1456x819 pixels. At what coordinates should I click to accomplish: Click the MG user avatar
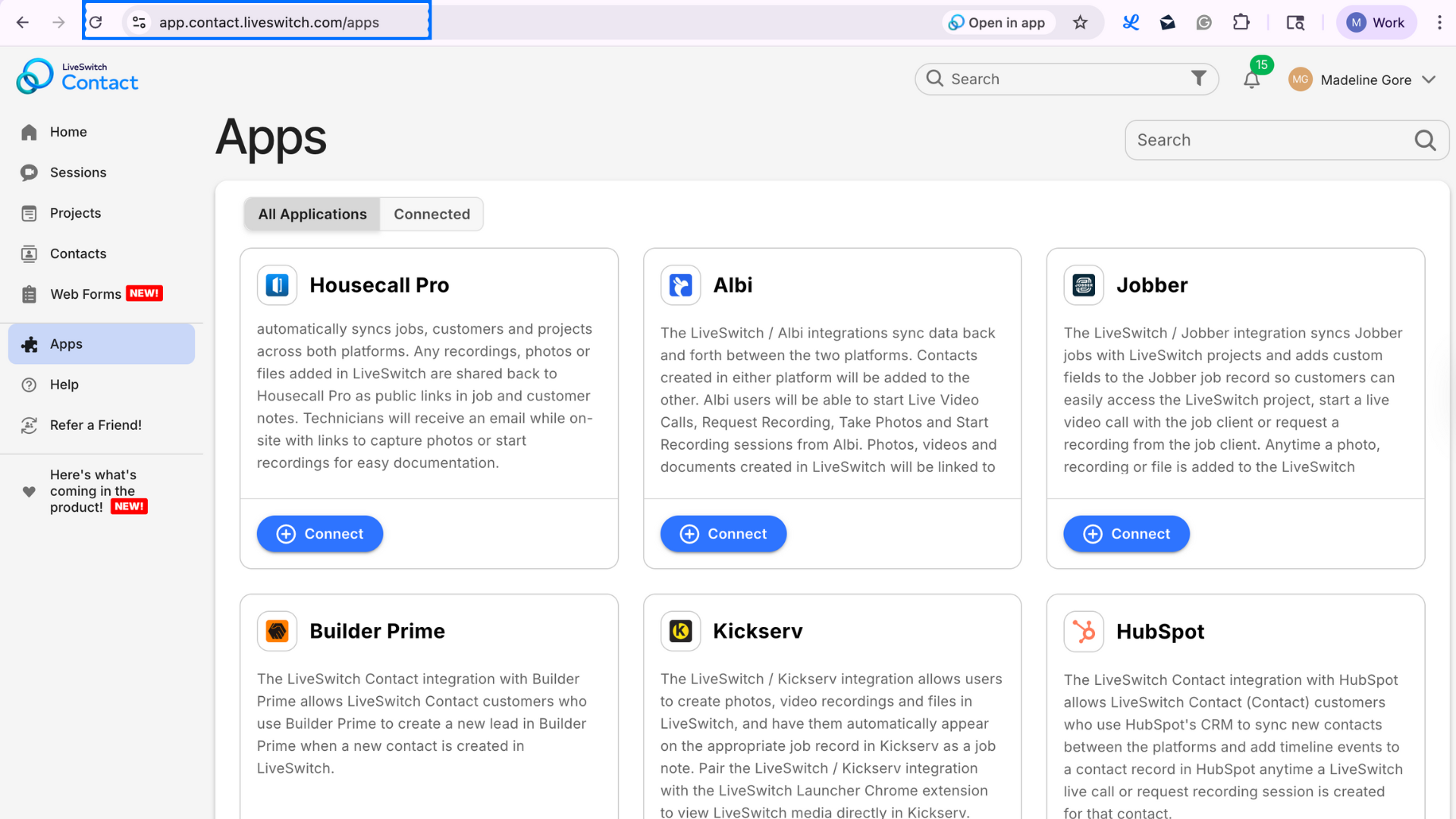click(1301, 80)
